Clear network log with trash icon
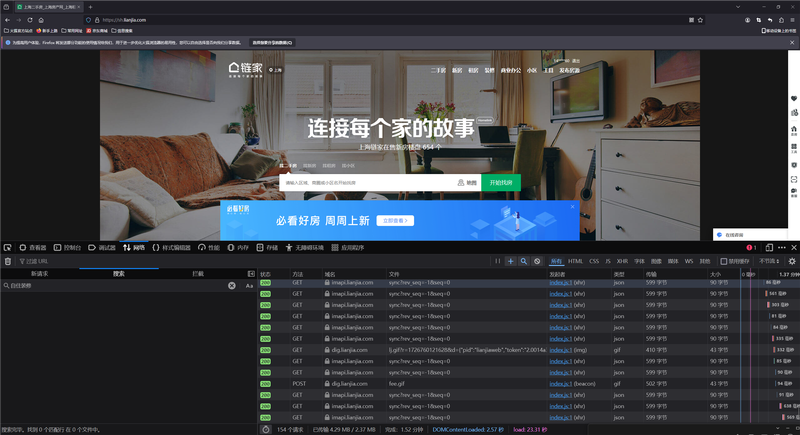This screenshot has height=435, width=800. tap(8, 261)
